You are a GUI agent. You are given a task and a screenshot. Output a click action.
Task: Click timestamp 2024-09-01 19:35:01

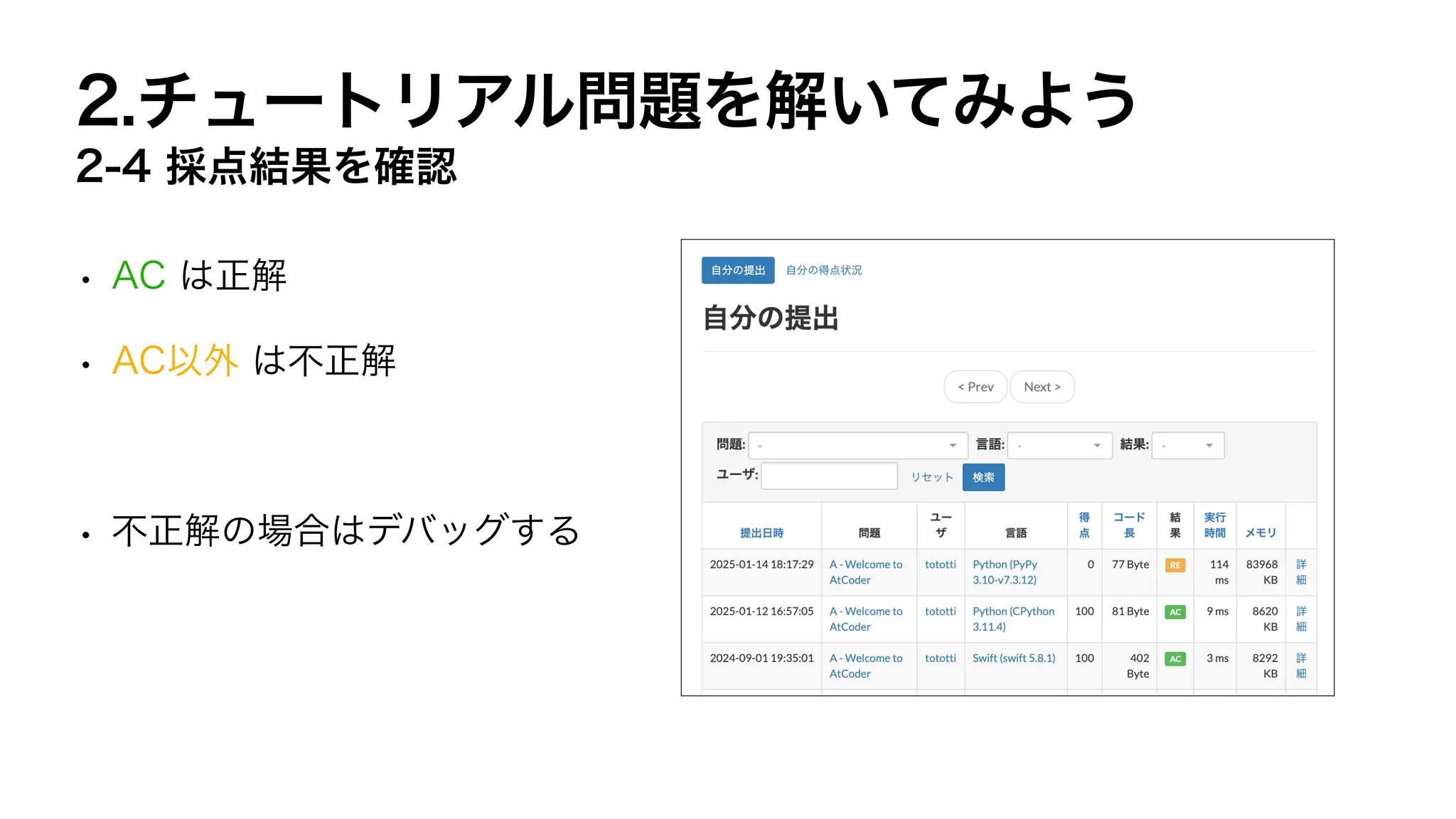click(761, 658)
